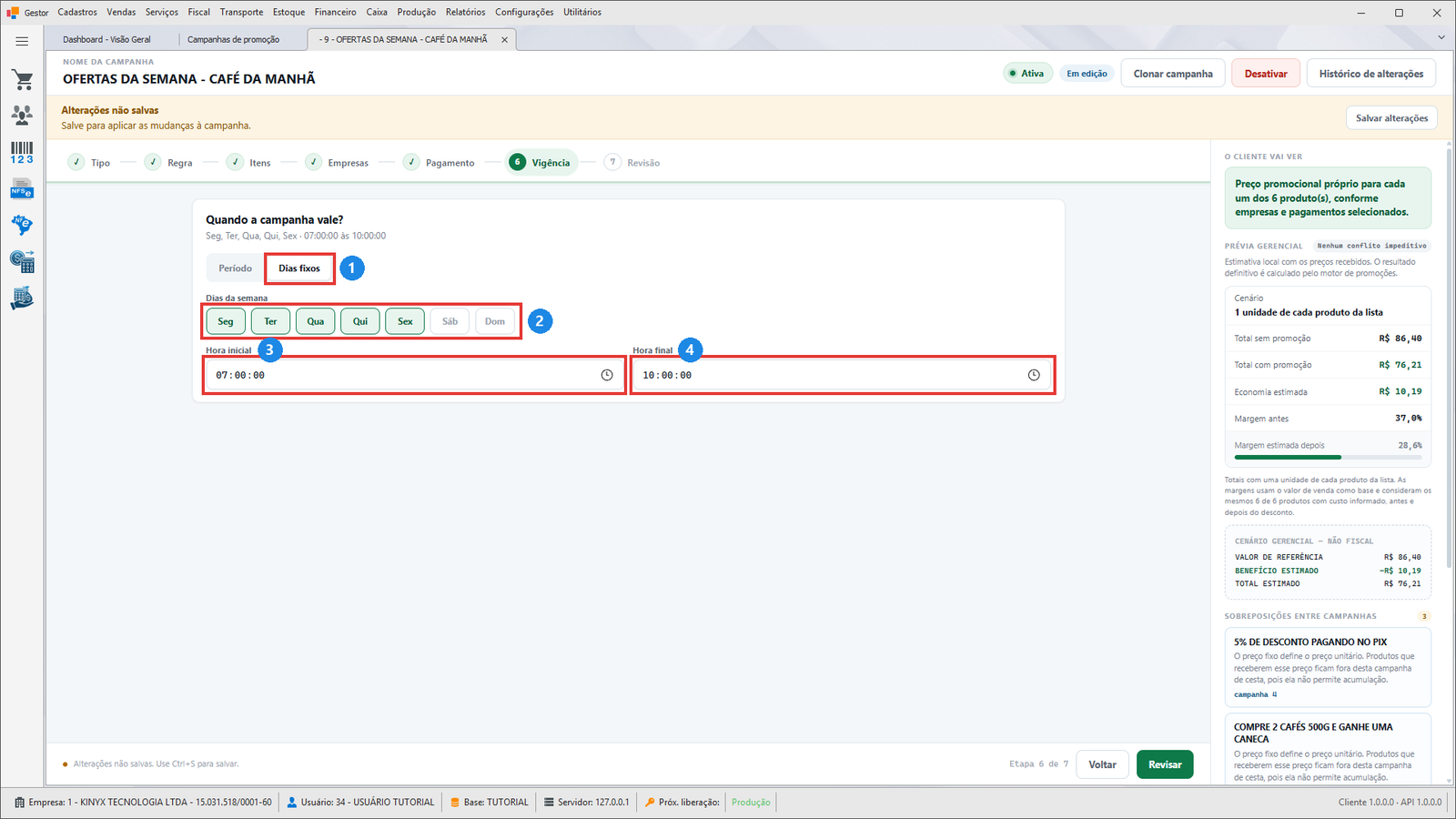Click Salvar alterações button
The height and width of the screenshot is (819, 1456).
coord(1391,118)
